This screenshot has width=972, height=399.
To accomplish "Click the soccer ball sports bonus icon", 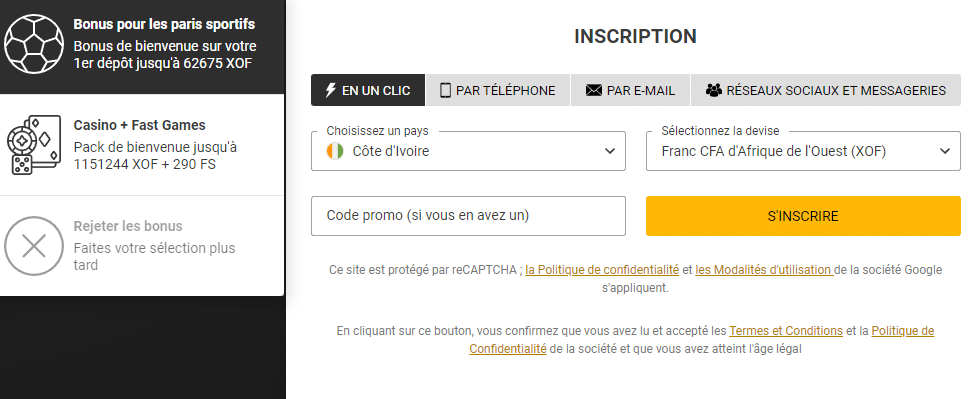I will [x=33, y=44].
